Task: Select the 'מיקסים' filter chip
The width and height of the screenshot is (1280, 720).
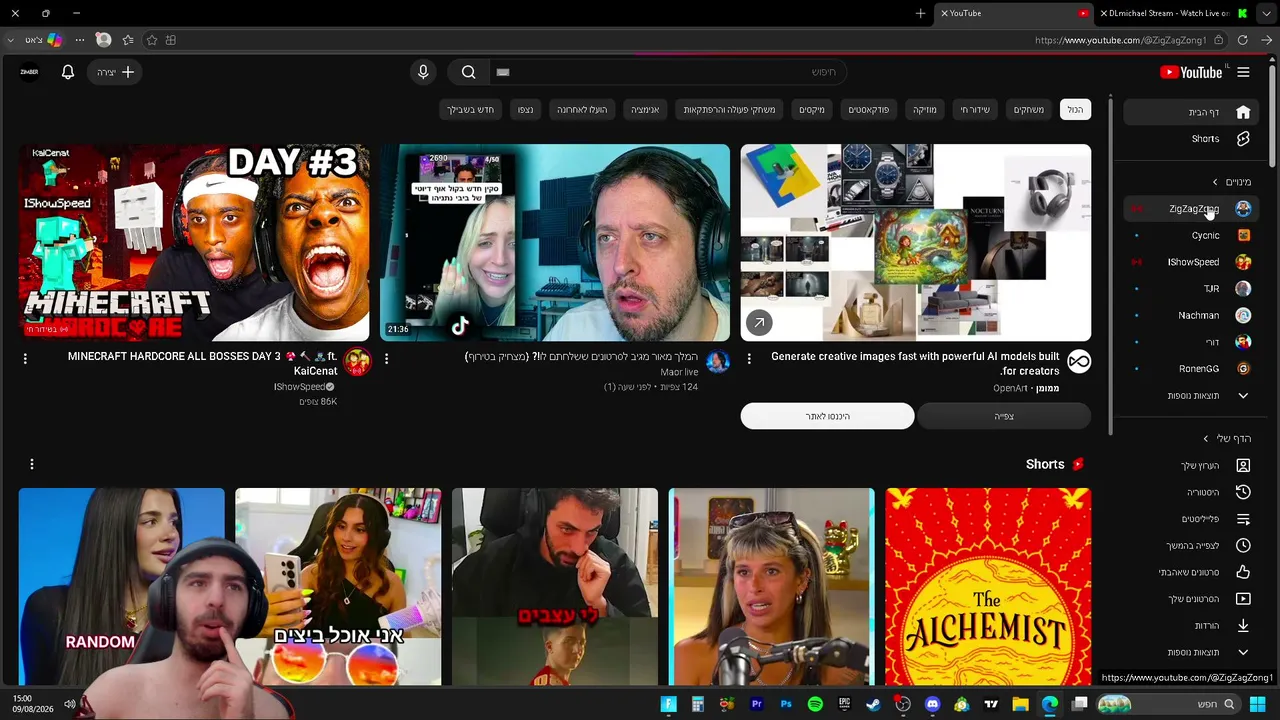Action: [812, 110]
